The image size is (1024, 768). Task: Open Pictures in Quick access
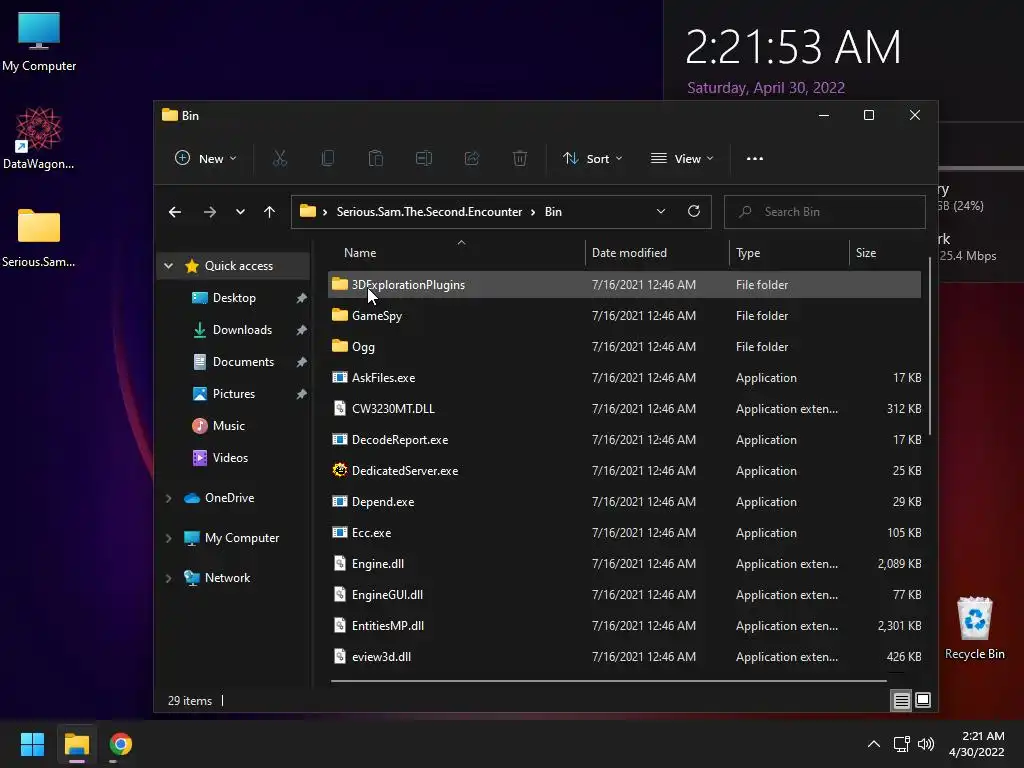click(x=234, y=394)
